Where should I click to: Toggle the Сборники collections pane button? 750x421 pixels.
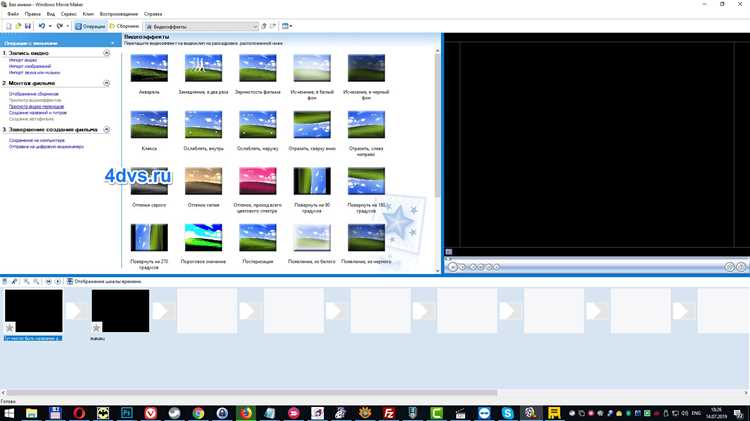coord(124,26)
